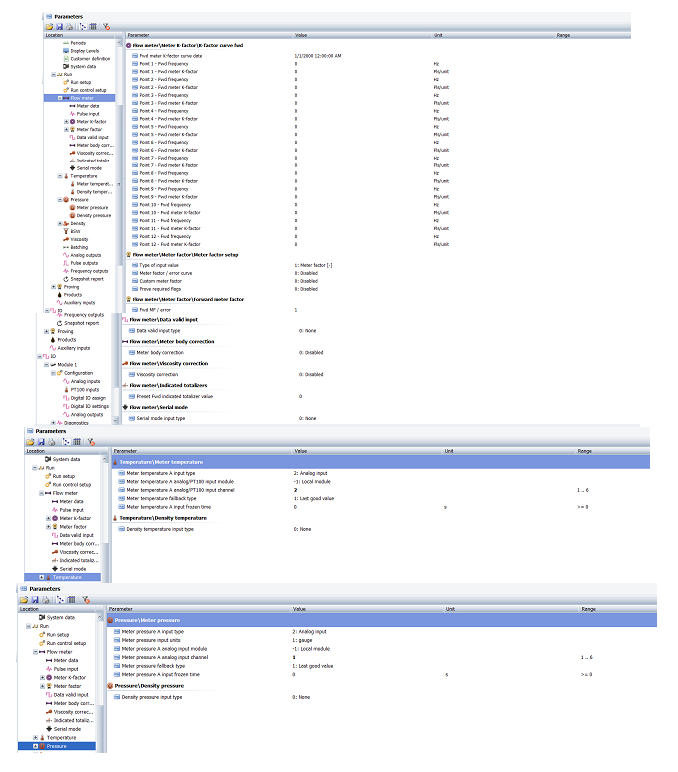The width and height of the screenshot is (678, 772).
Task: Click '1: Meter factor [-]' value of Type of input
Action: [x=314, y=265]
